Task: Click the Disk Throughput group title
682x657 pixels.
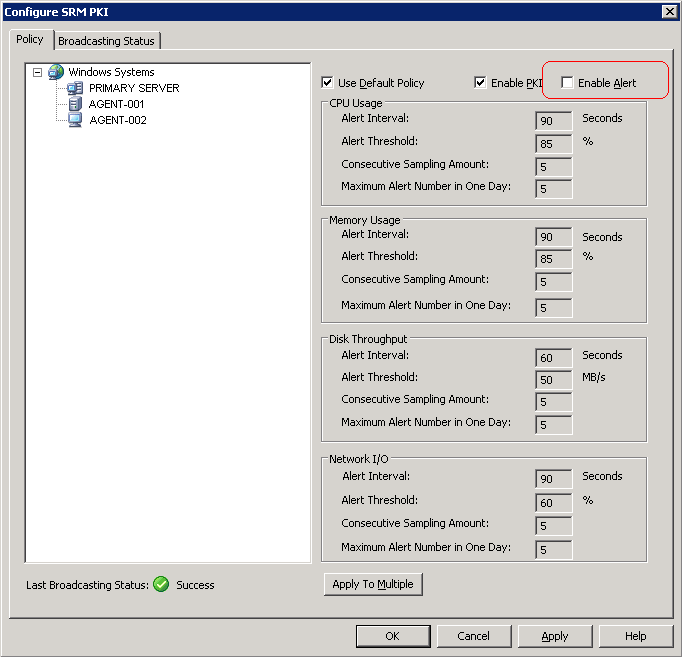Action: point(368,339)
